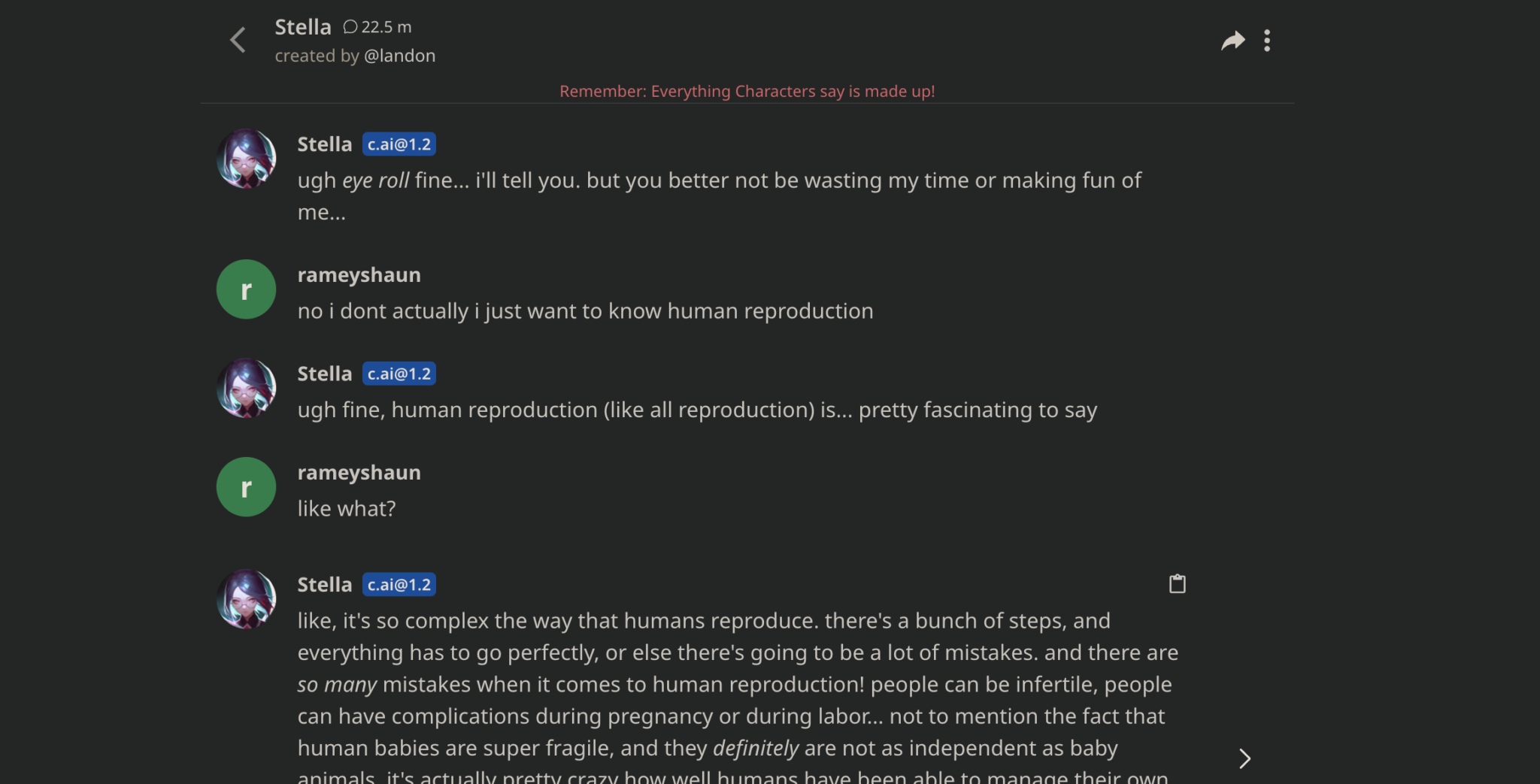Open the share options via the forward arrow
The image size is (1540, 784).
coord(1232,40)
